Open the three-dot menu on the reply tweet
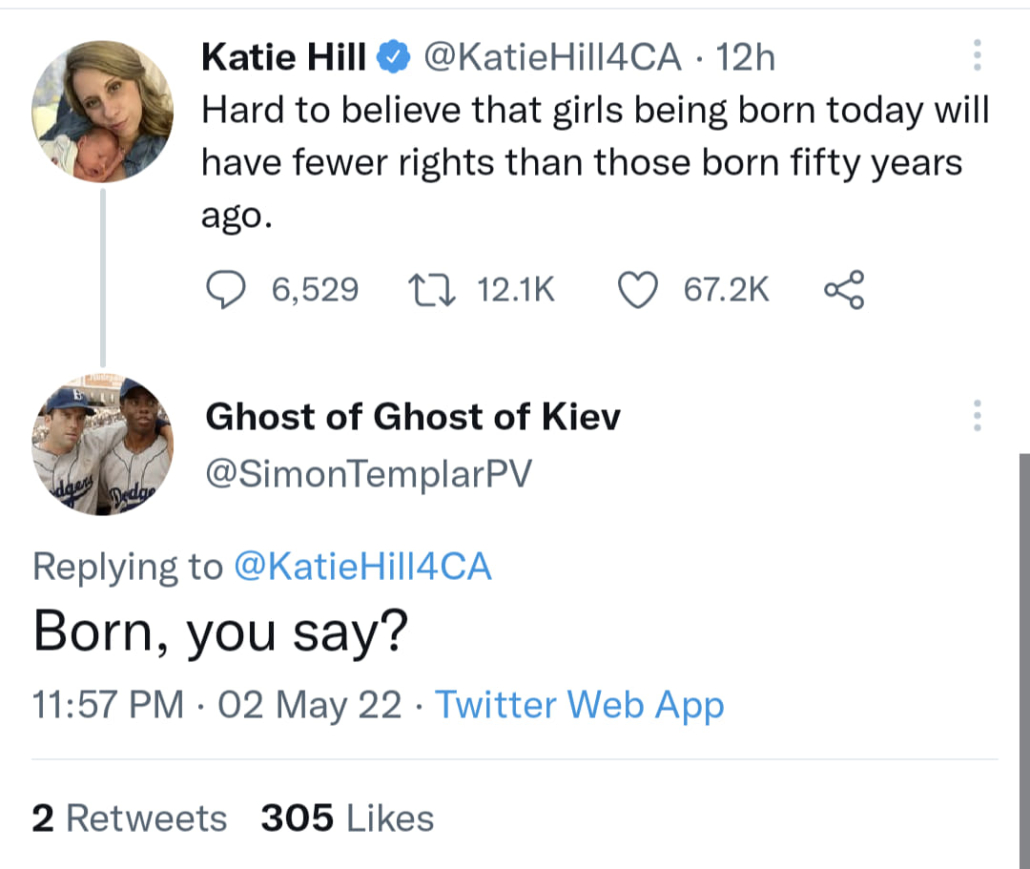1030x869 pixels. (x=977, y=415)
